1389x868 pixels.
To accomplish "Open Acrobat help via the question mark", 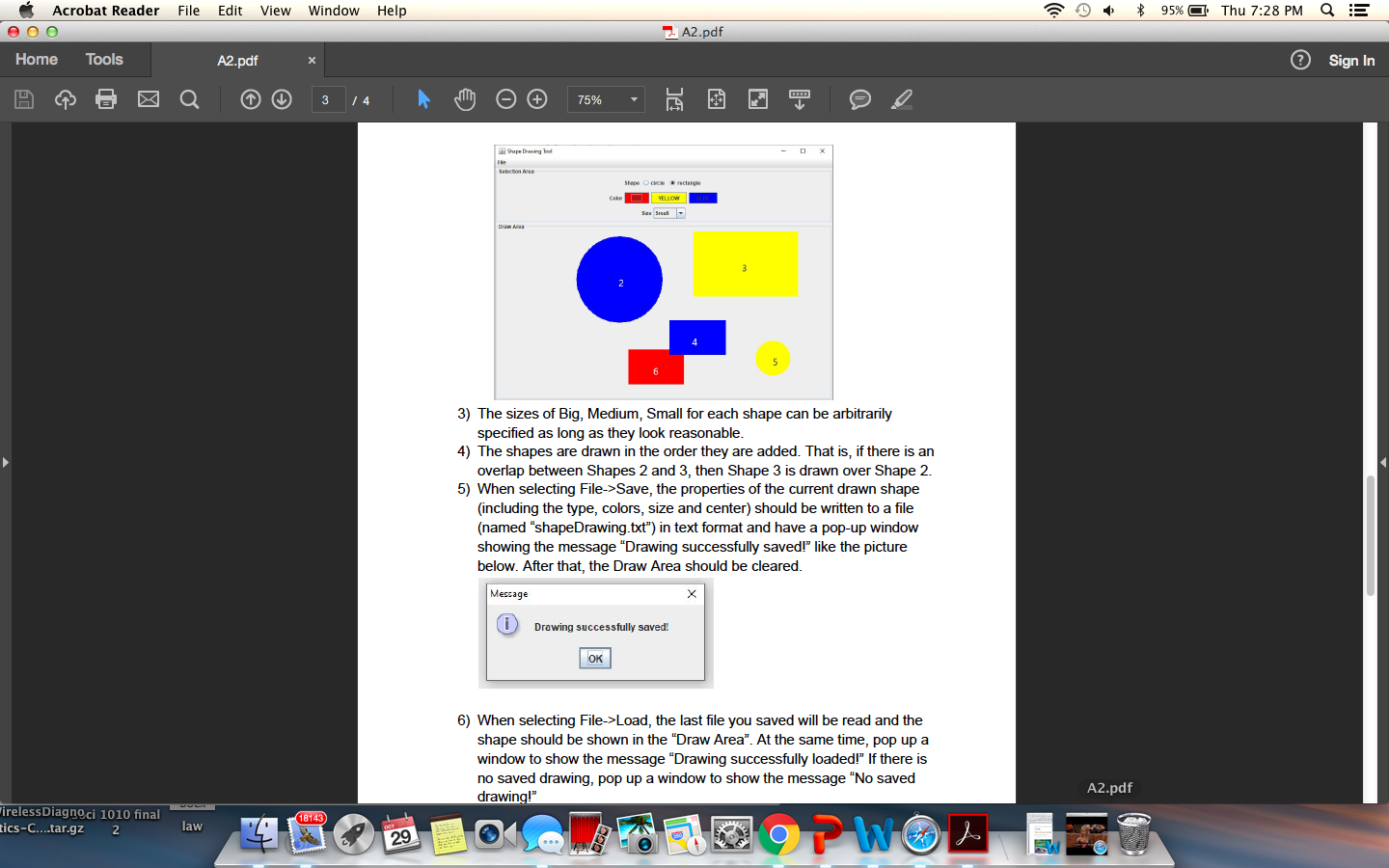I will pos(1299,60).
